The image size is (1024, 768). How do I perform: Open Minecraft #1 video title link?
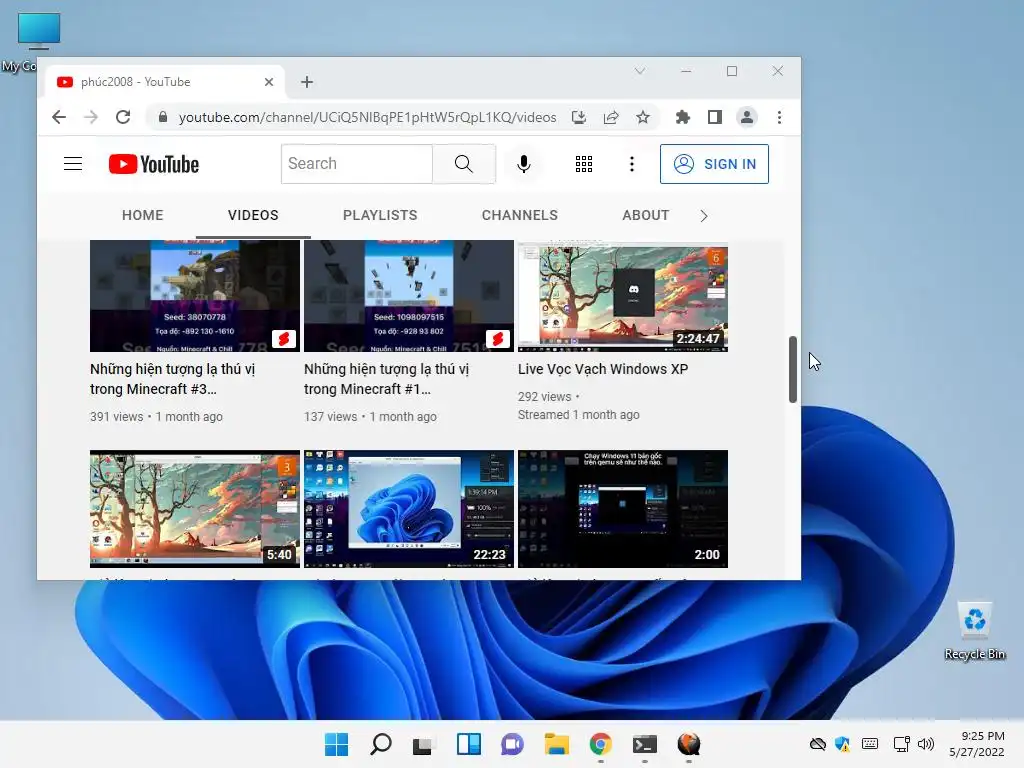[387, 379]
